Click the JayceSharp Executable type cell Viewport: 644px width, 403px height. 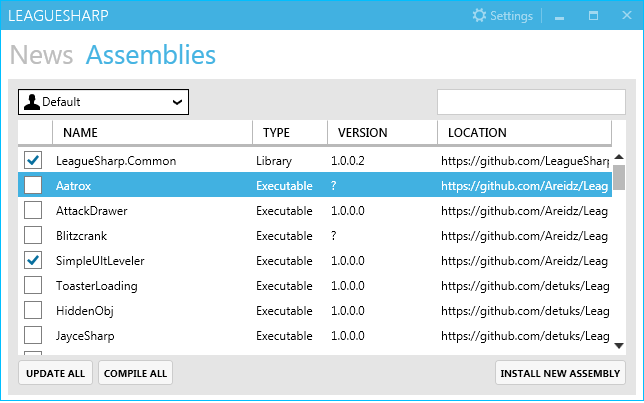[x=284, y=336]
